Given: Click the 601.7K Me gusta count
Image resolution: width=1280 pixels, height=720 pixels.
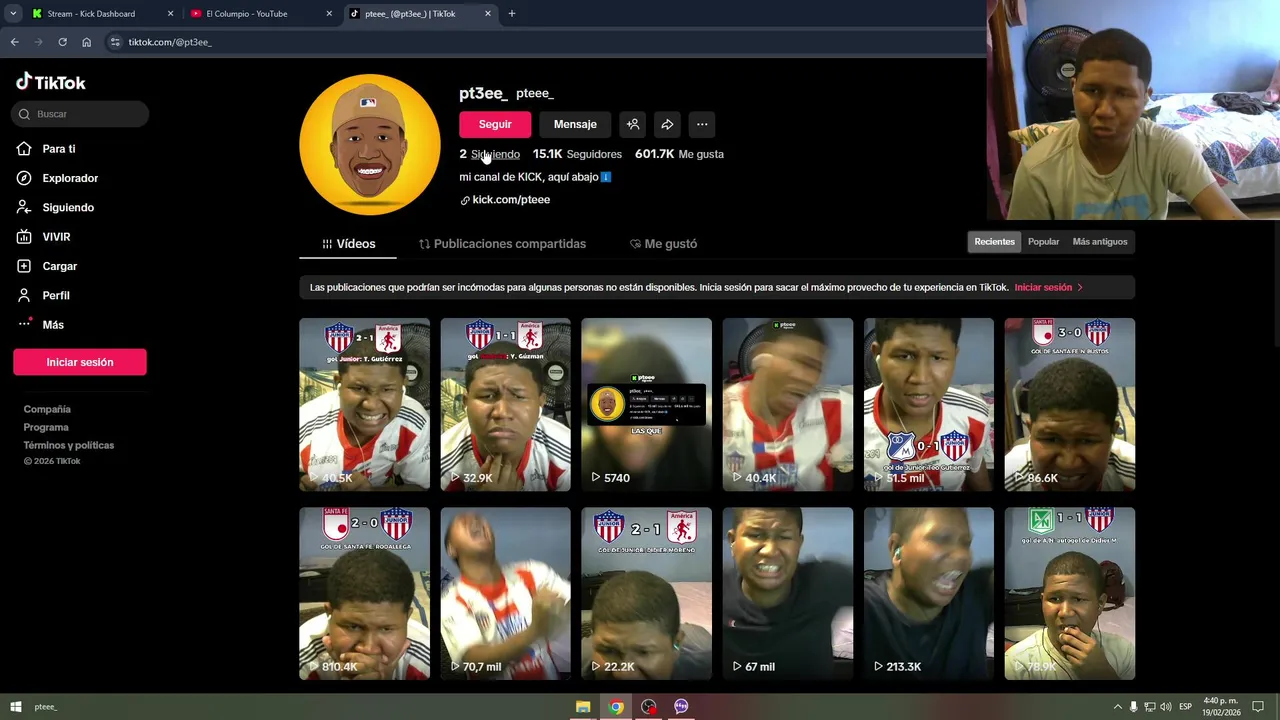Looking at the screenshot, I should click(x=679, y=154).
